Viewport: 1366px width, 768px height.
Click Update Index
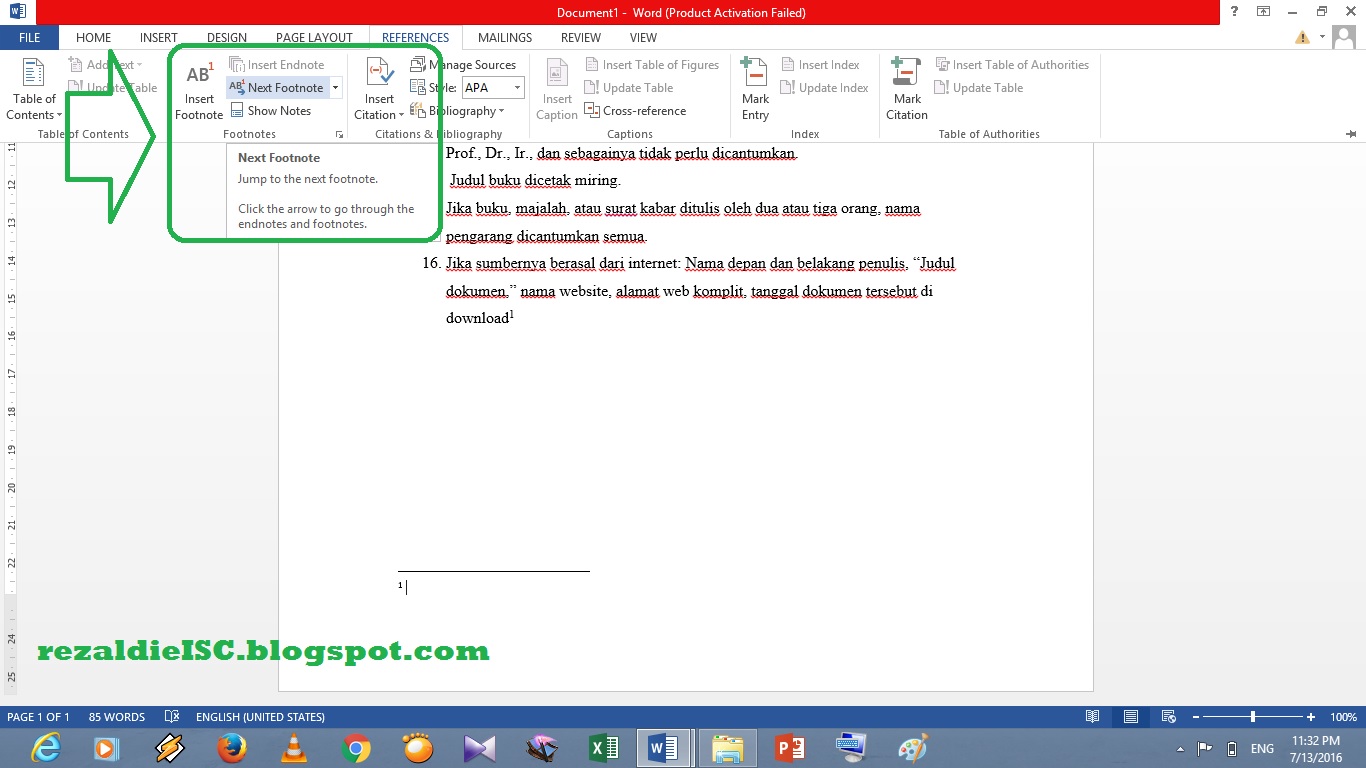click(825, 88)
